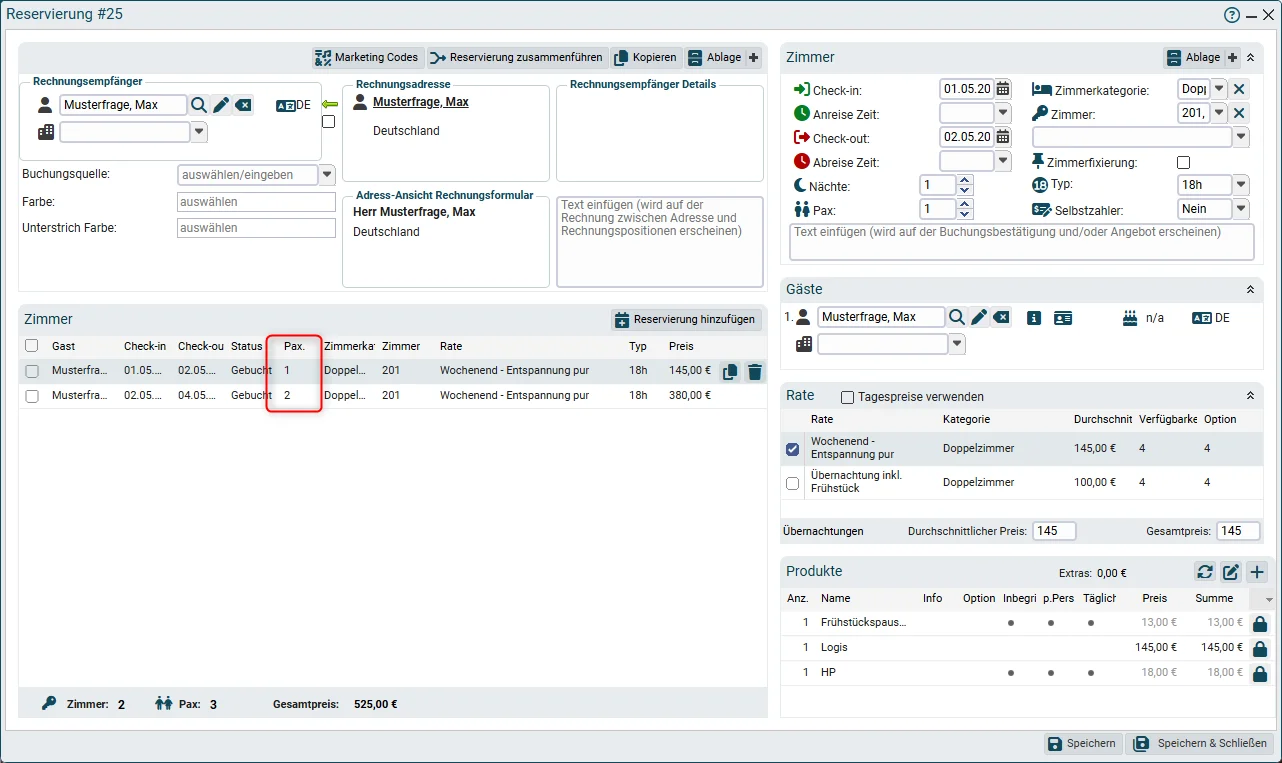The height and width of the screenshot is (763, 1282).
Task: Click the Kopieren button
Action: (x=646, y=57)
